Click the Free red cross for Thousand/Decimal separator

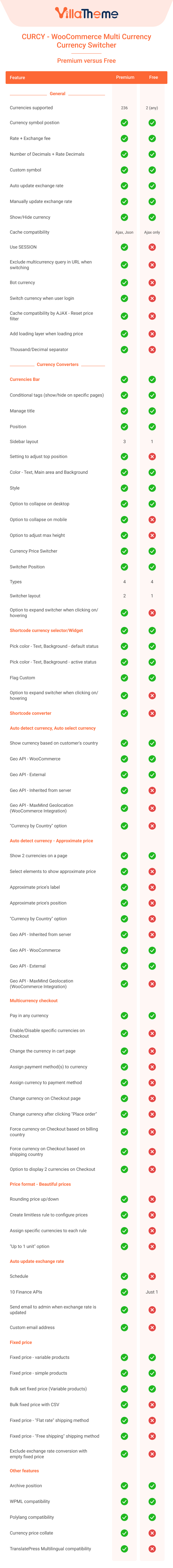tap(152, 349)
